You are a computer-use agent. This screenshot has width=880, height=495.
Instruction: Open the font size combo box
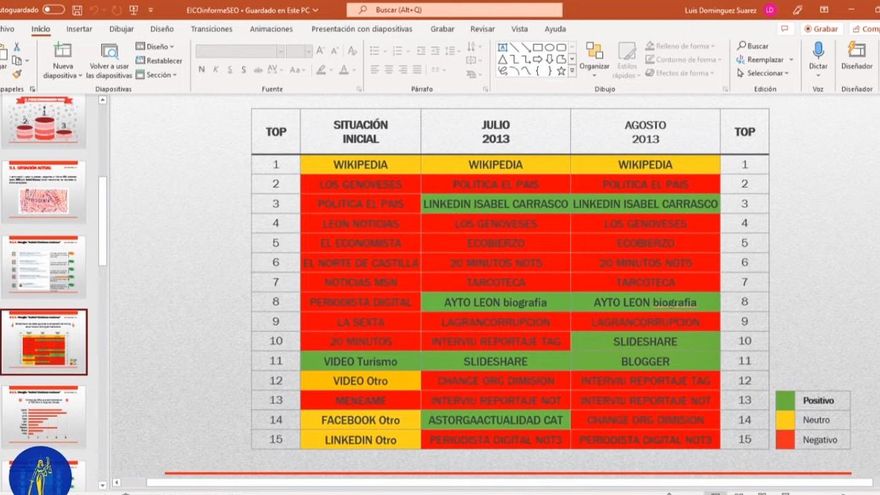pyautogui.click(x=299, y=51)
